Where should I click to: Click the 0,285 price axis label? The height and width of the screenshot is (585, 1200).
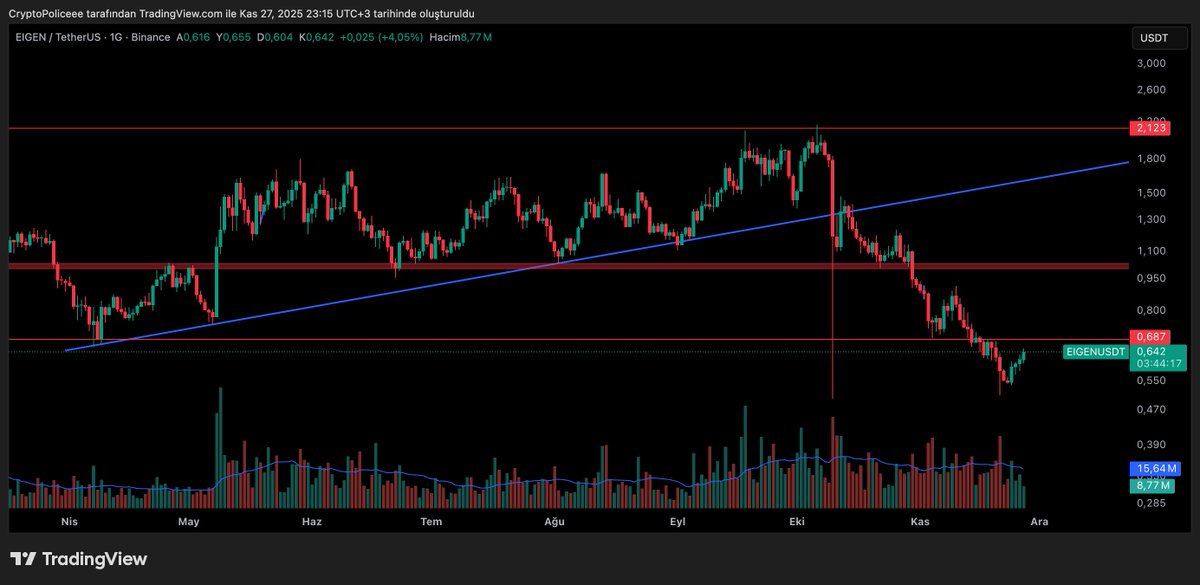(1152, 504)
